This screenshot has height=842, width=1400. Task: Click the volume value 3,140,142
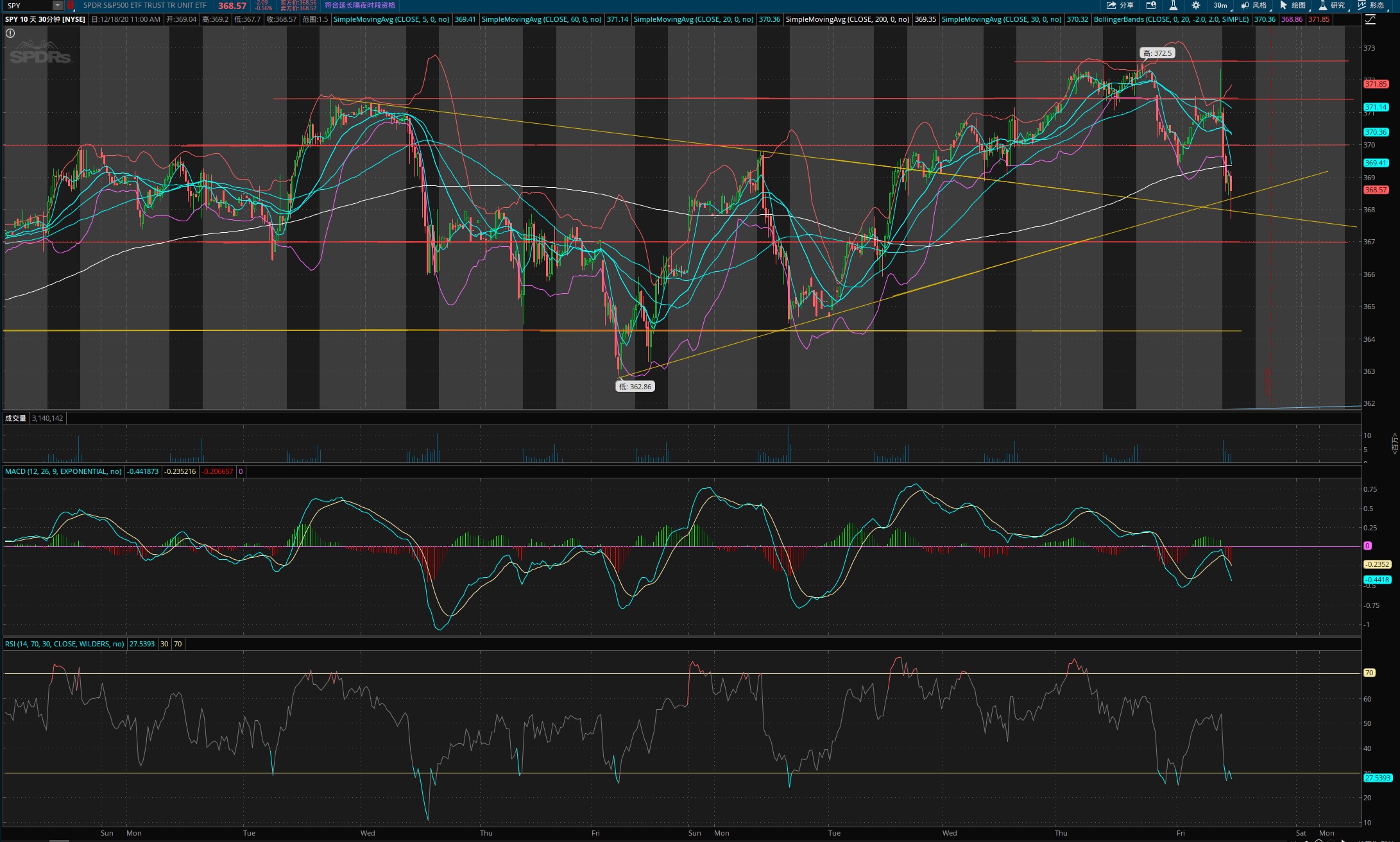(47, 418)
